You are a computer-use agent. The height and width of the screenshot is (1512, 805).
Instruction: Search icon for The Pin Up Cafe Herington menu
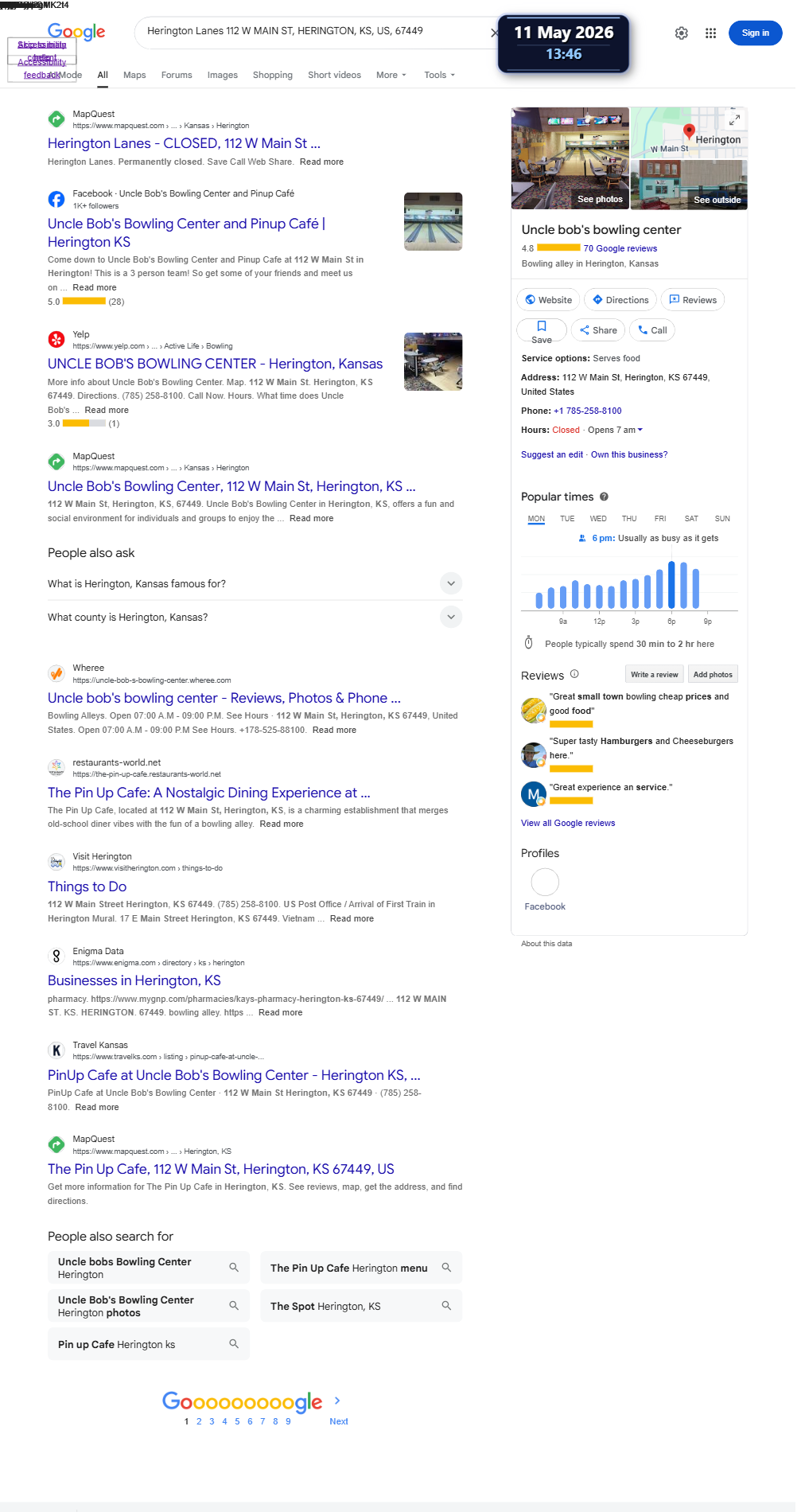point(446,1267)
